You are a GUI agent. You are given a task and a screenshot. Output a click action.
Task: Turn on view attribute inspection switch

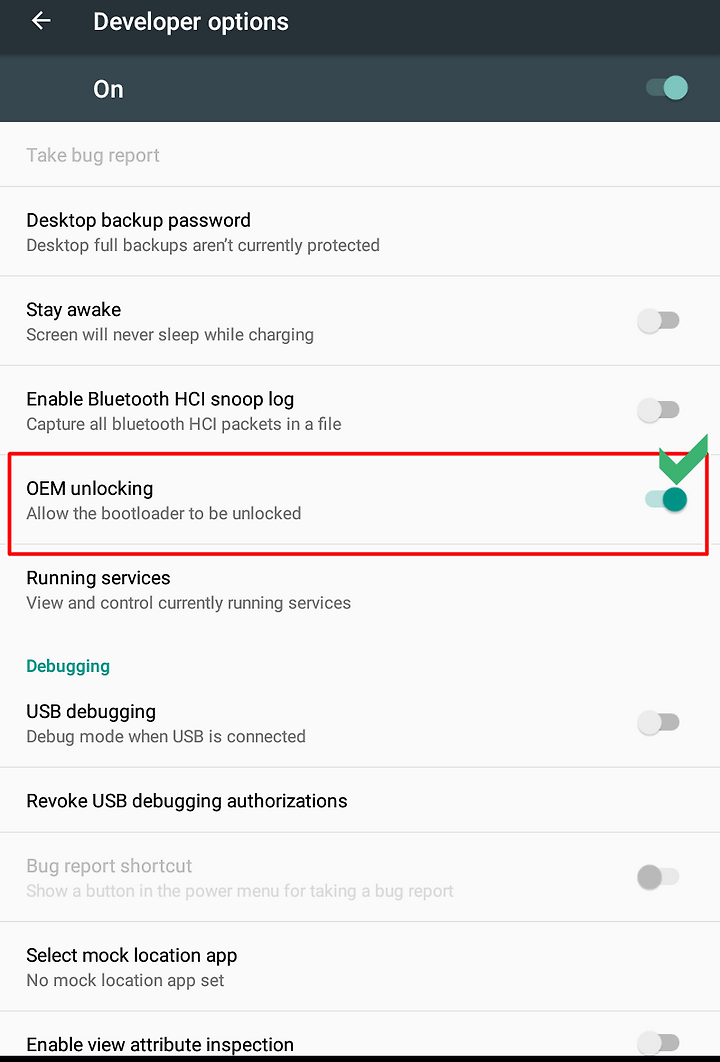click(x=658, y=1042)
